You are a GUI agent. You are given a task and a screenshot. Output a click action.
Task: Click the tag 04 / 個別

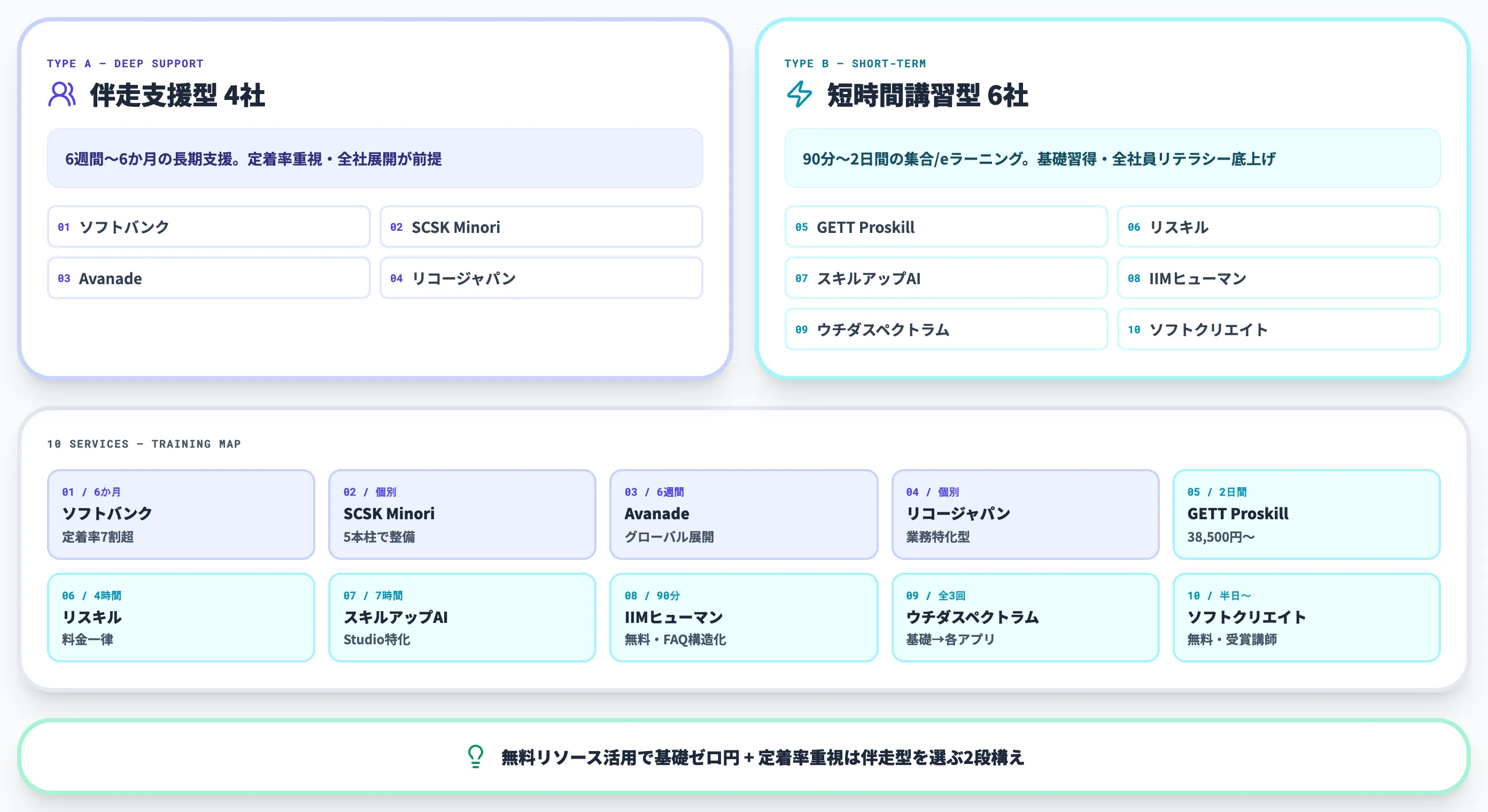(x=932, y=492)
